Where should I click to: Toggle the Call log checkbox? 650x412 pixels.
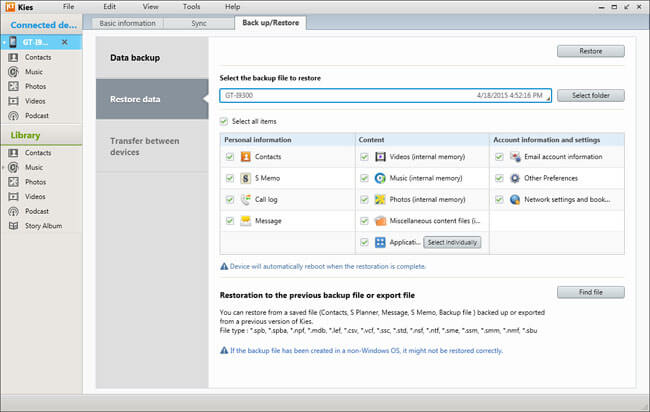point(230,199)
